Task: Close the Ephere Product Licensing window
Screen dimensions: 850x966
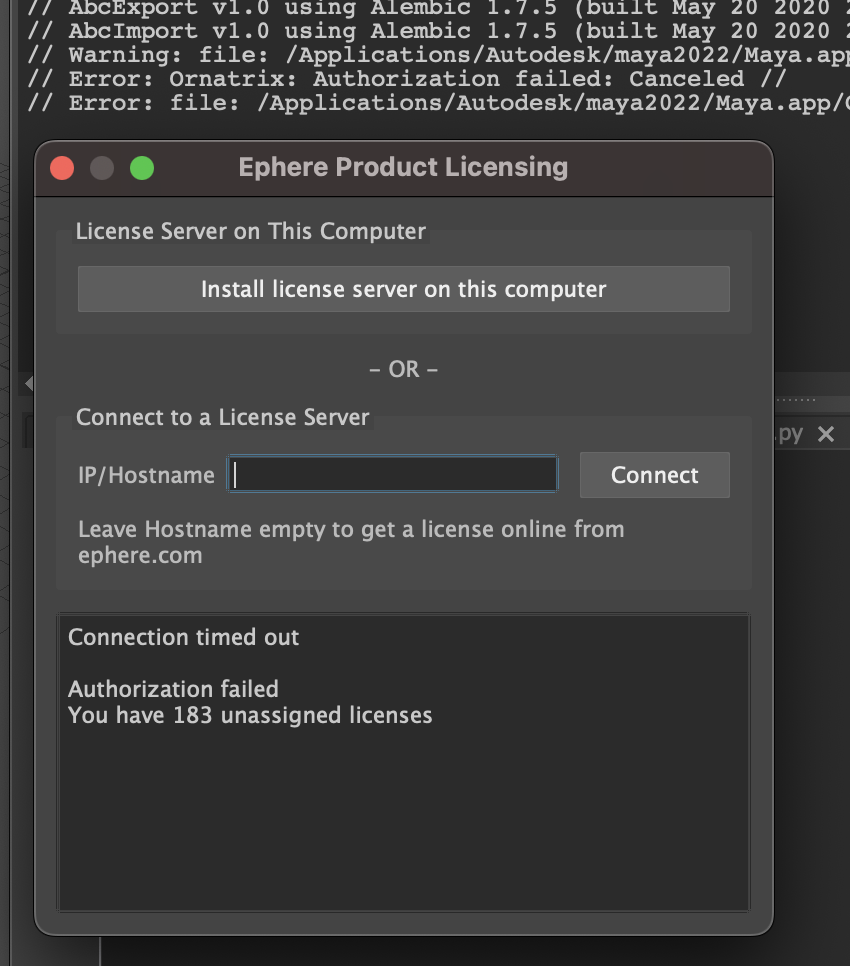Action: [62, 168]
